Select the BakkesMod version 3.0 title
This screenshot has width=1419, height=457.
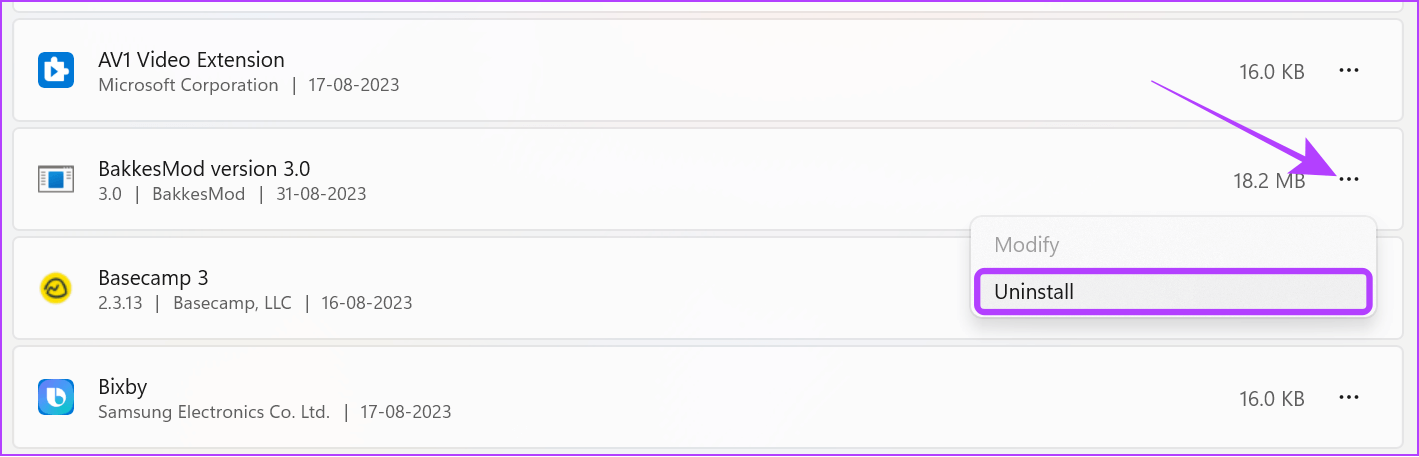[x=204, y=169]
